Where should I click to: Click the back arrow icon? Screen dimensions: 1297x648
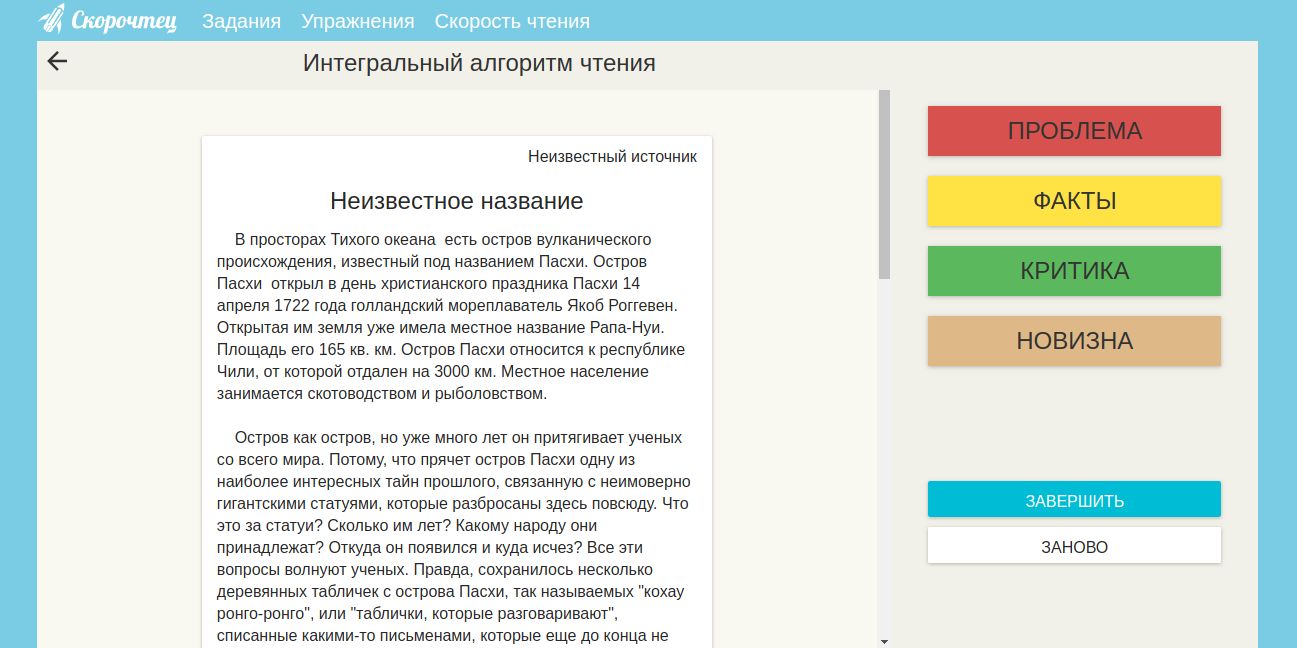point(57,61)
